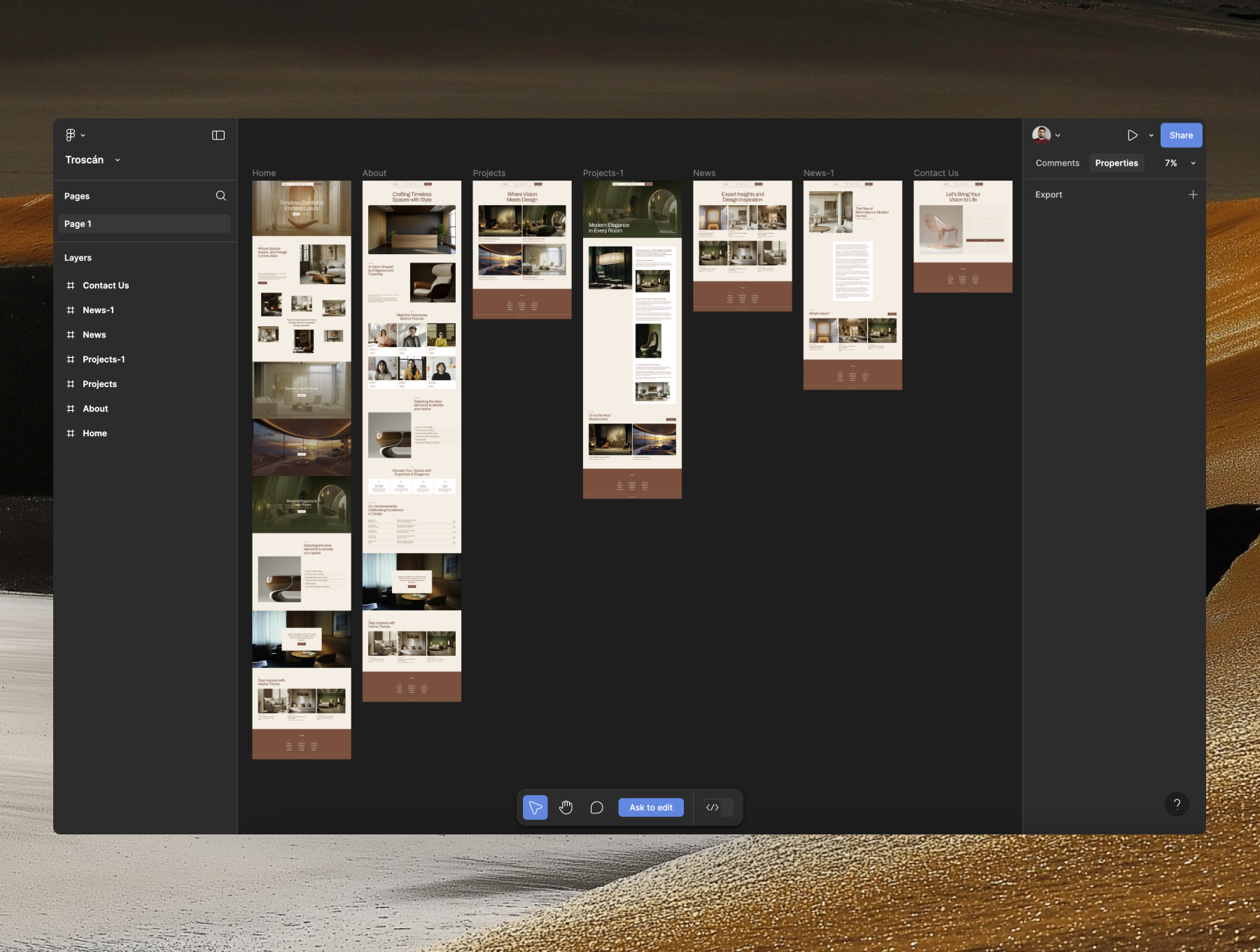Collapse the left sidebar panel icon
Screen dimensions: 1260x952
tap(218, 135)
